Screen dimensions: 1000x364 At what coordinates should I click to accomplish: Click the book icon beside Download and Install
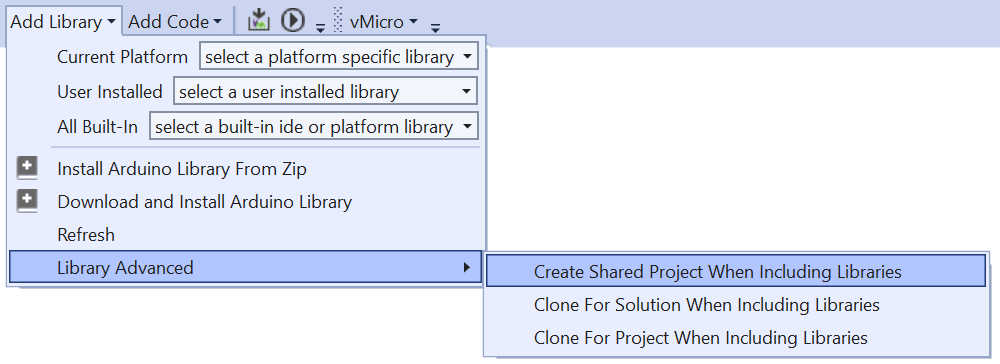point(27,201)
